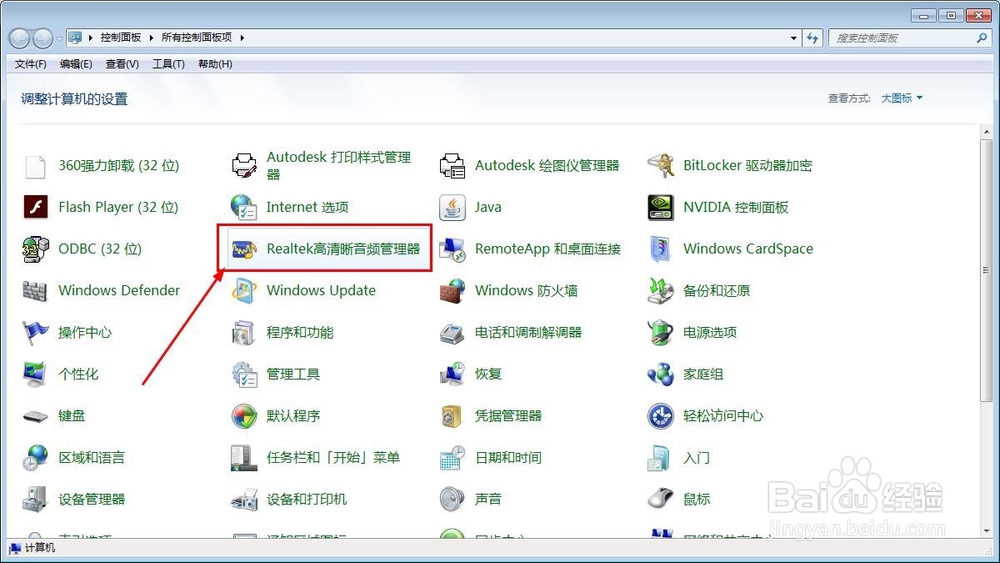Open the 电源选项 battery icon

[661, 332]
